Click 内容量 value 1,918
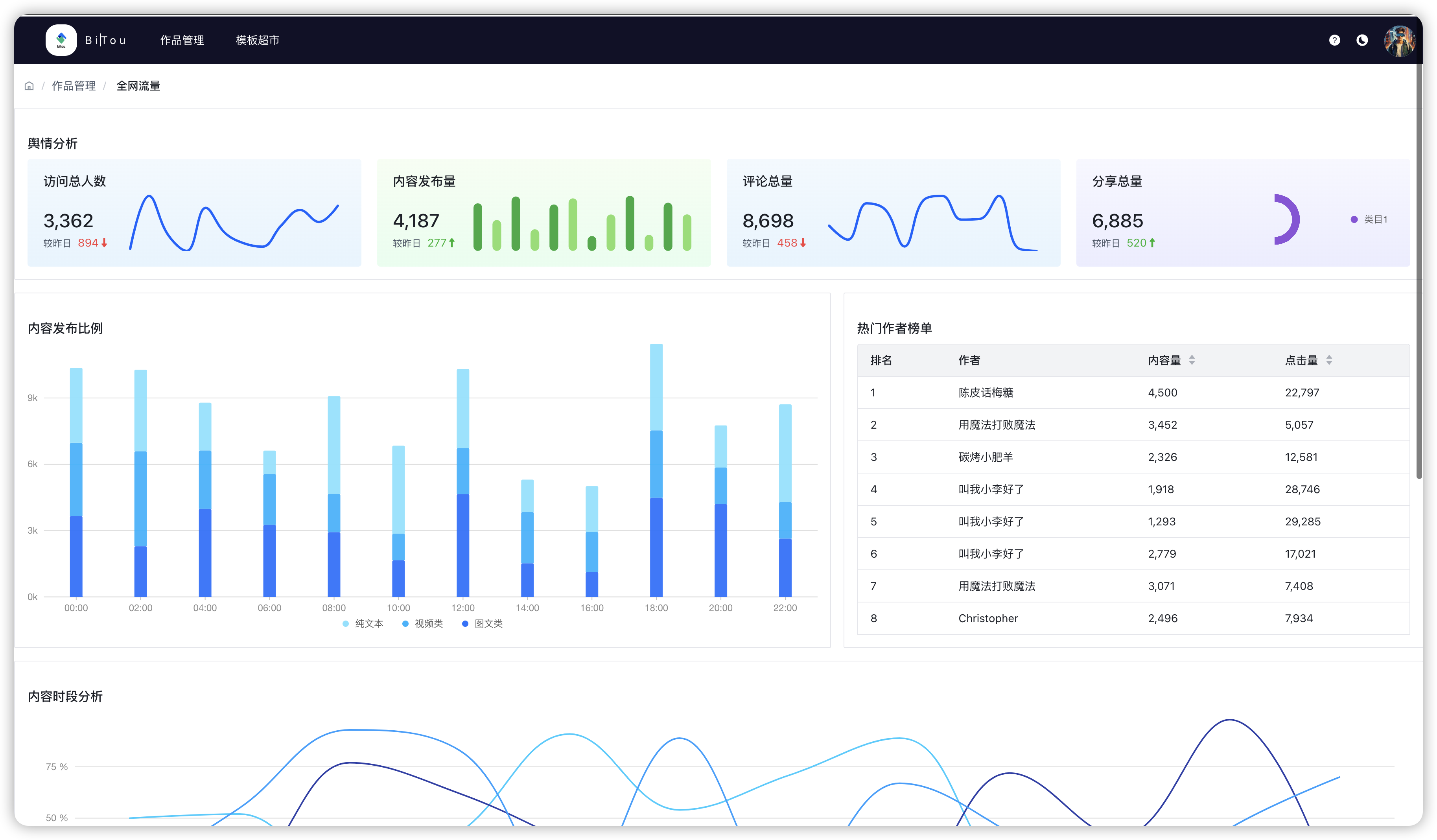1437x840 pixels. click(x=1161, y=490)
